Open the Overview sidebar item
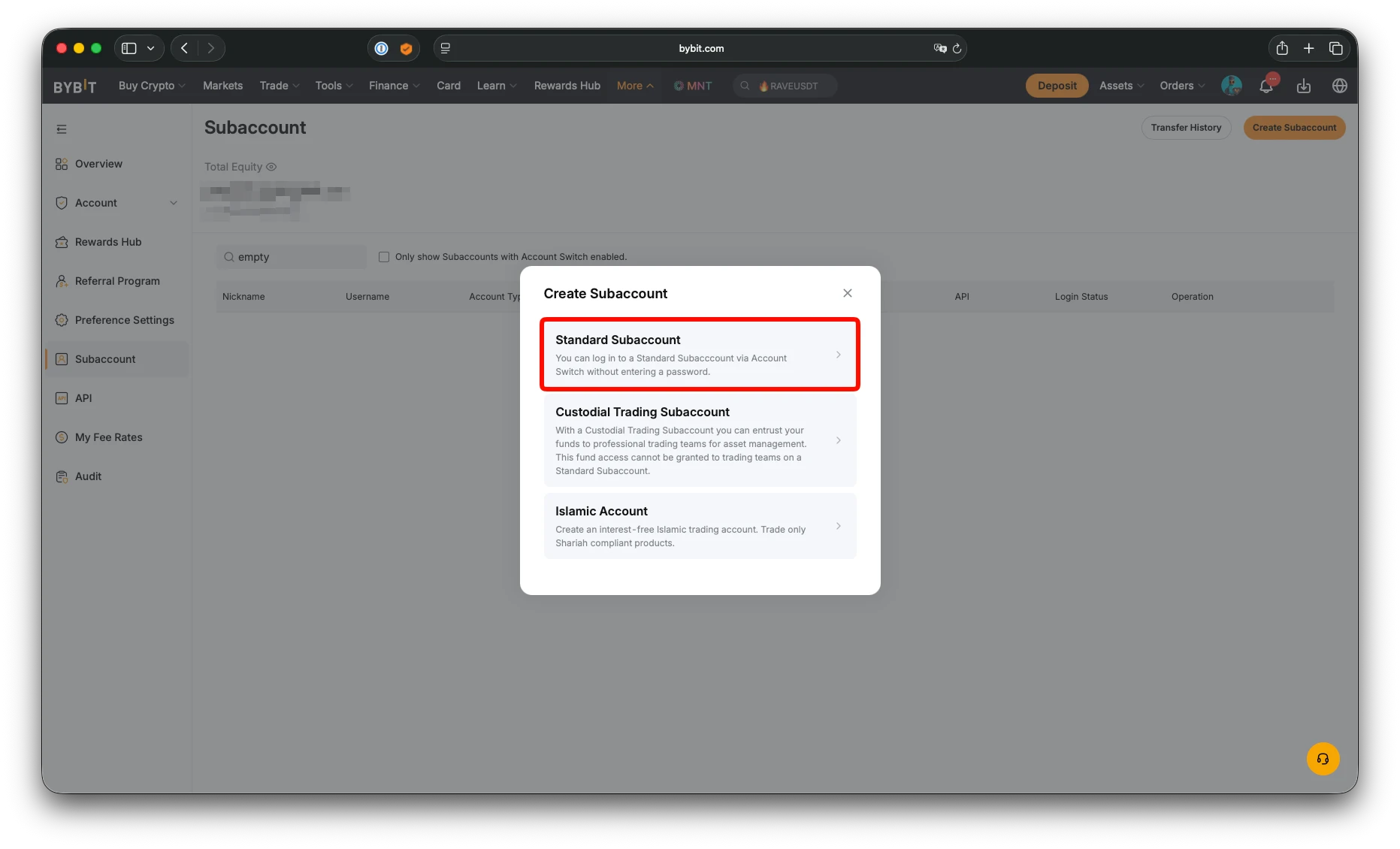Viewport: 1400px width, 849px height. tap(98, 164)
